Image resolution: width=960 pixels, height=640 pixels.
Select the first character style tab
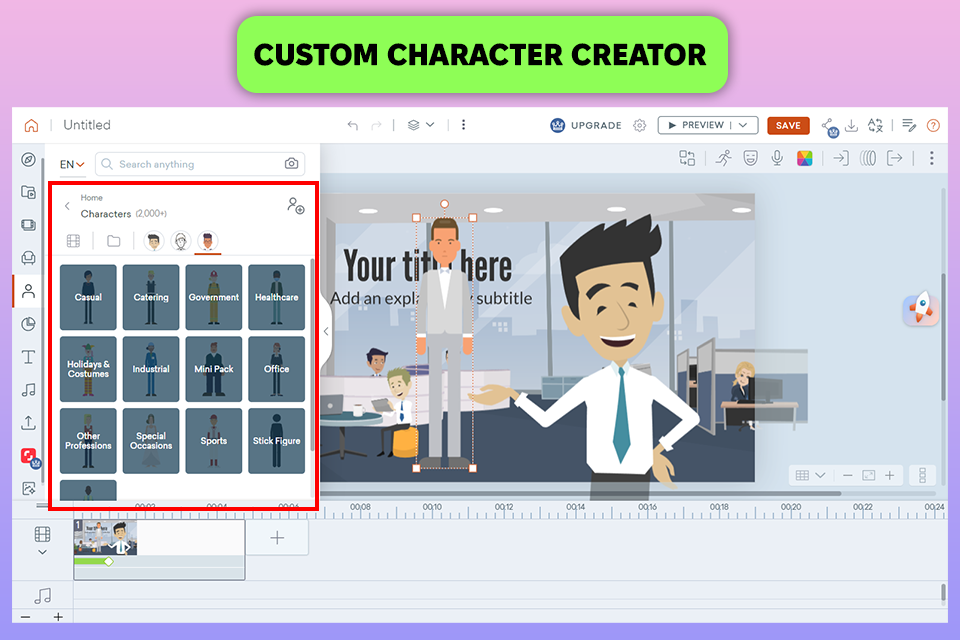pos(154,241)
